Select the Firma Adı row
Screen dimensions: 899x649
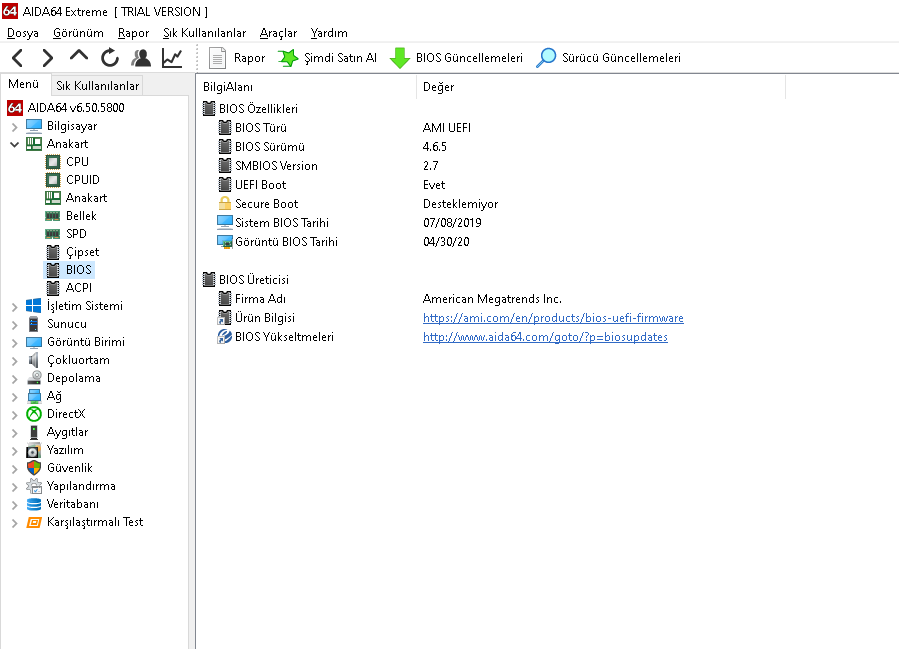[x=493, y=299]
